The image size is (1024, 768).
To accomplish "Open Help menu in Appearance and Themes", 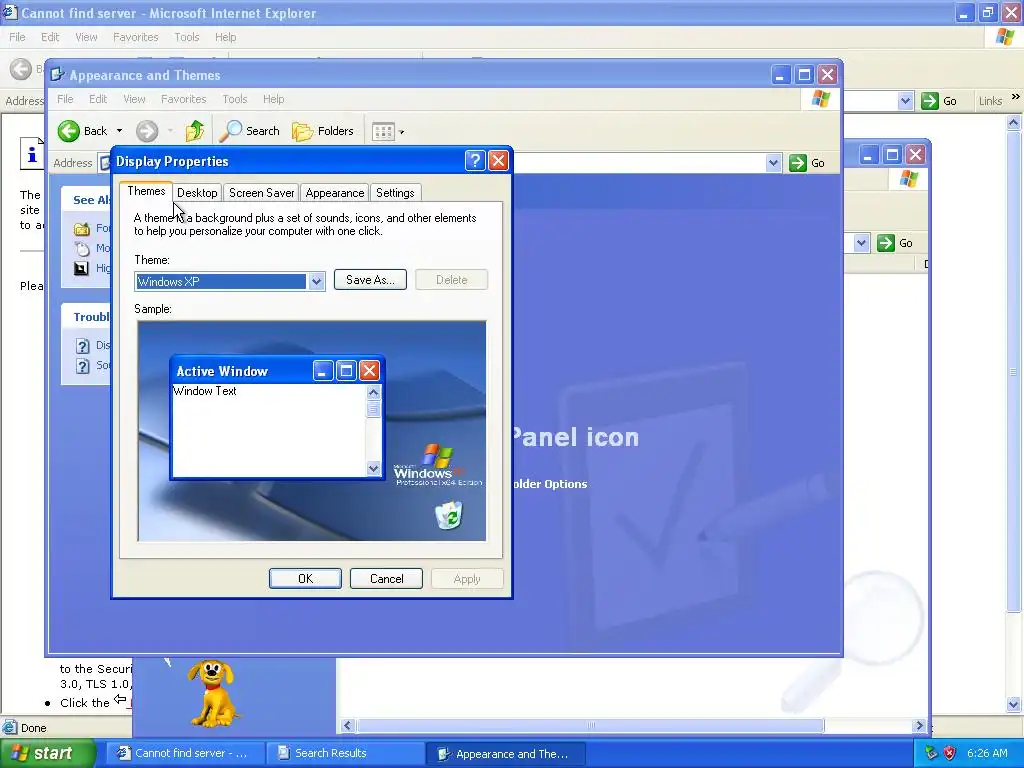I will tap(274, 99).
